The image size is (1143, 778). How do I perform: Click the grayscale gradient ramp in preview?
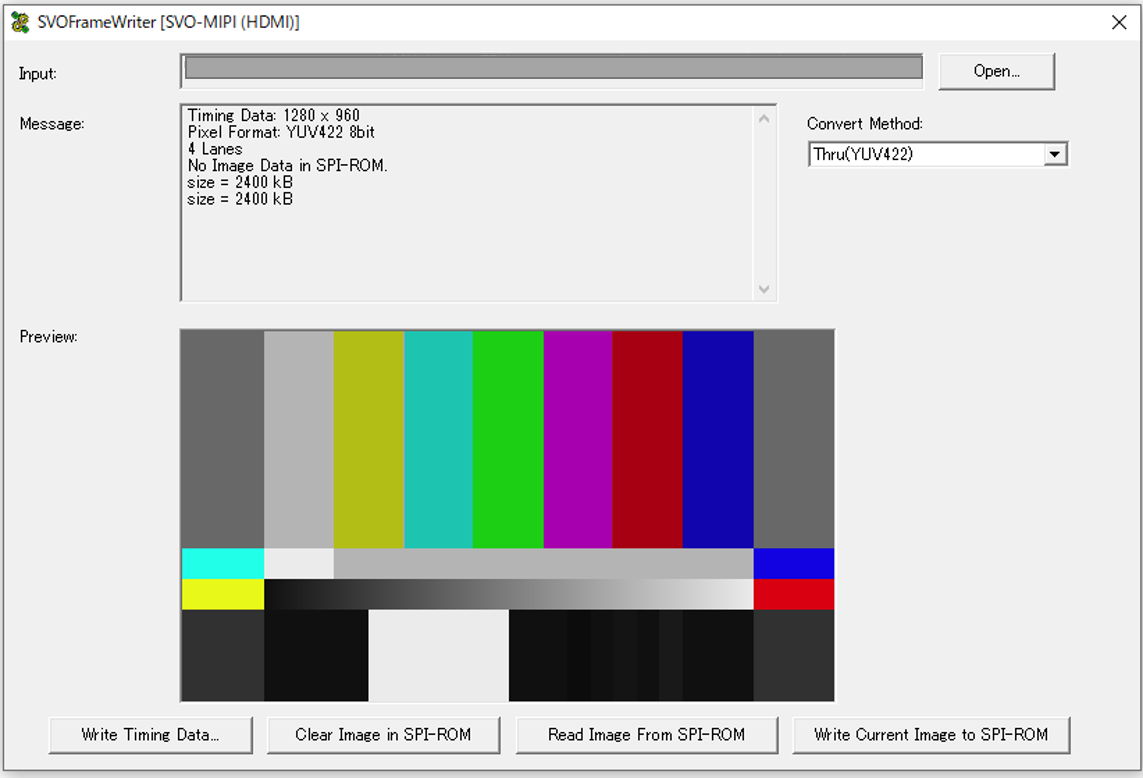(x=508, y=594)
